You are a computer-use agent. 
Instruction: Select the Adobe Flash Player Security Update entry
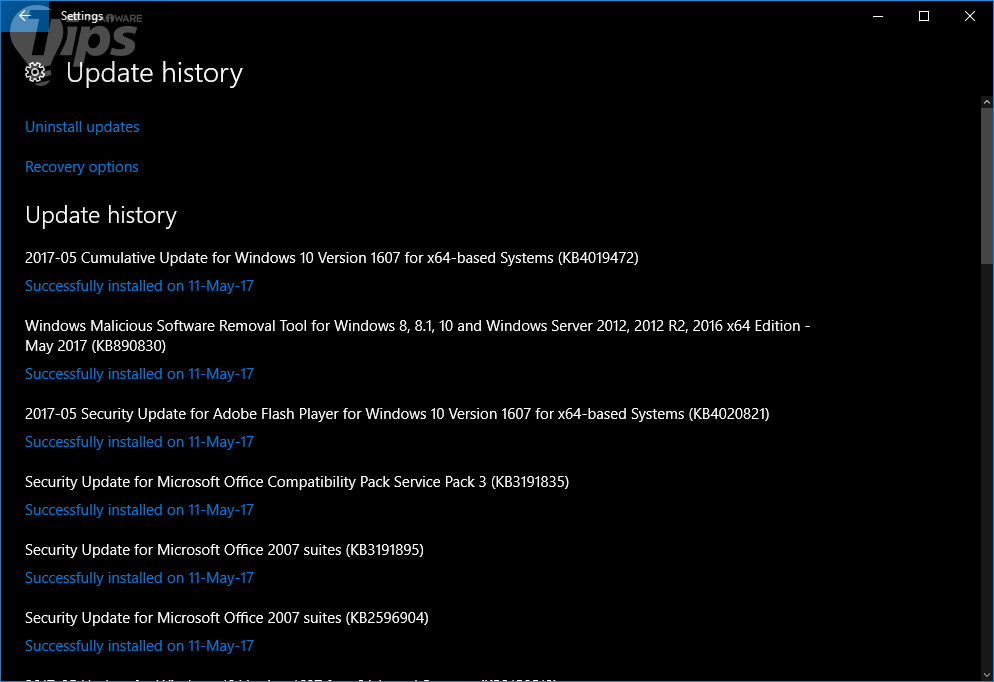396,414
